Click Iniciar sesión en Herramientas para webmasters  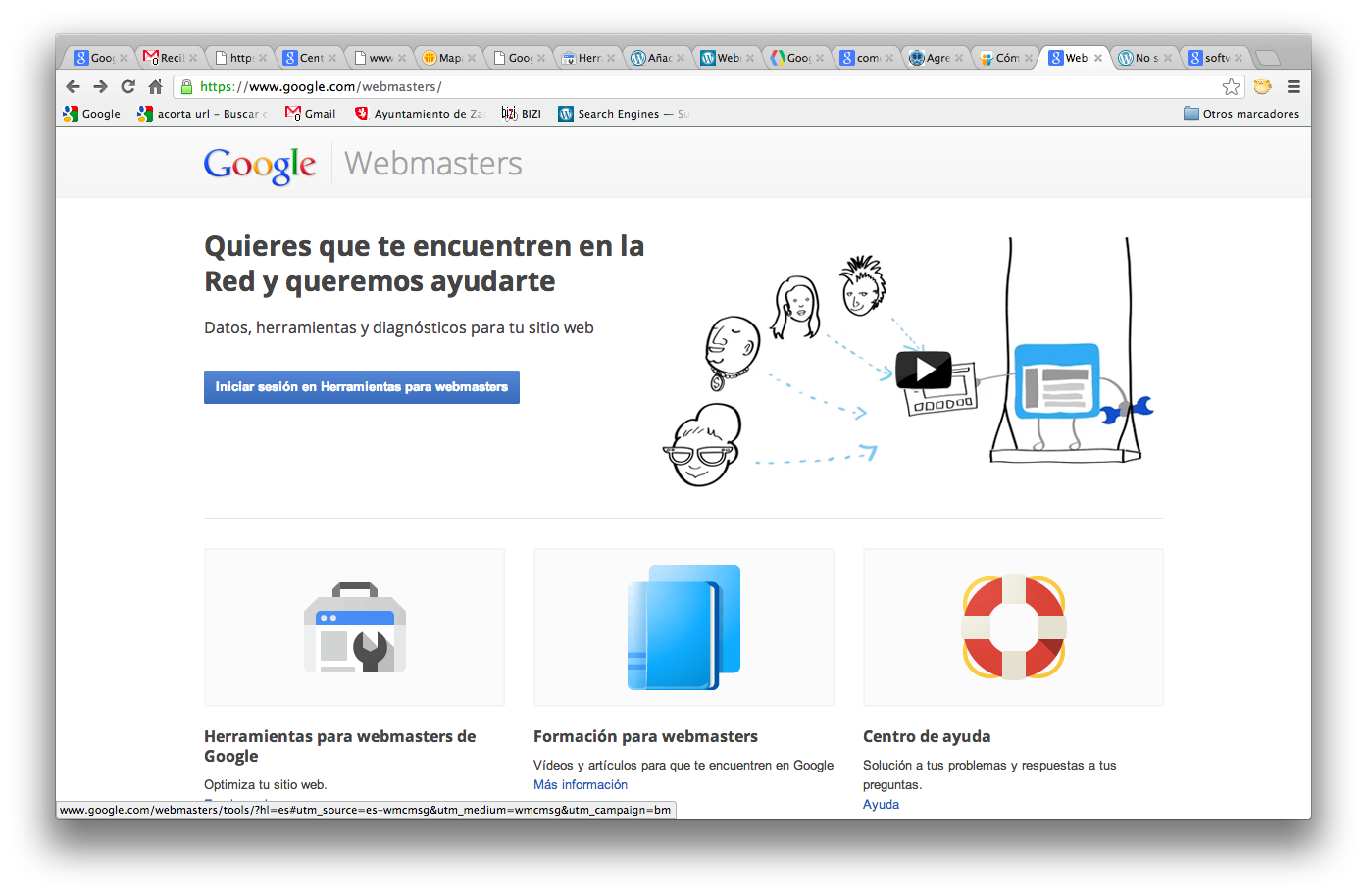(x=361, y=387)
